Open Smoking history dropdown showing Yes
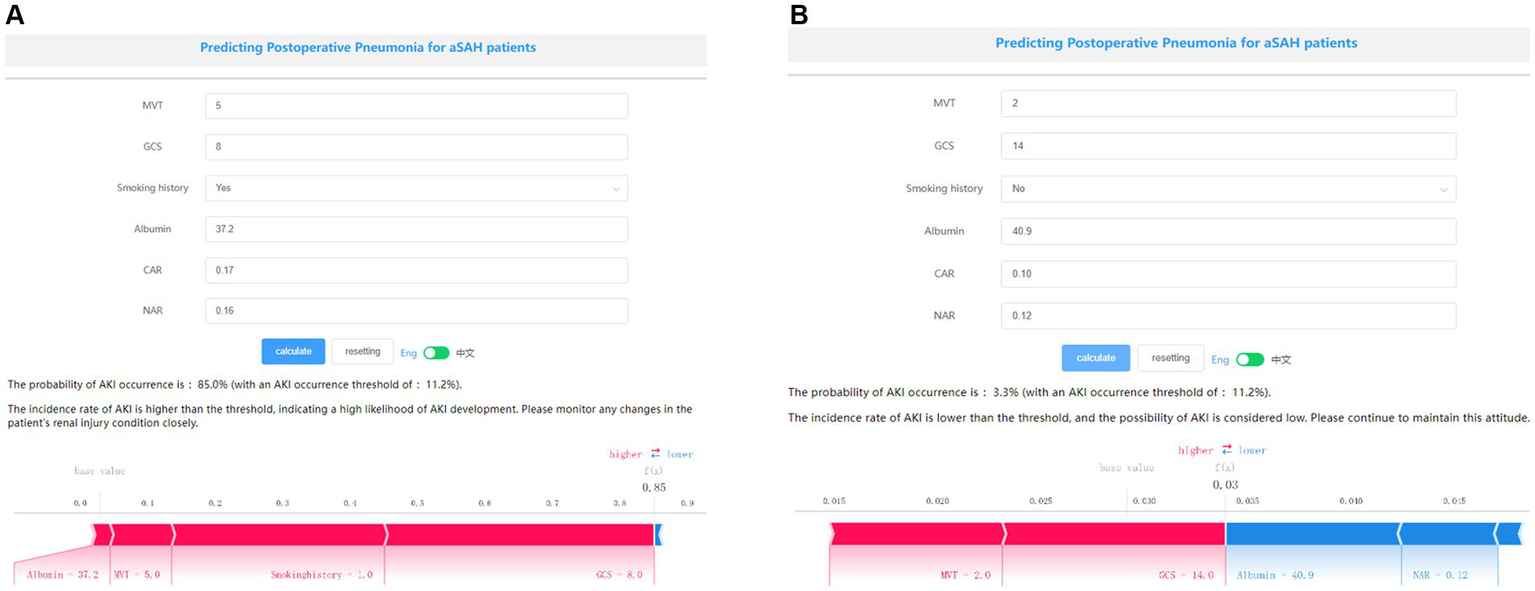 click(x=416, y=188)
